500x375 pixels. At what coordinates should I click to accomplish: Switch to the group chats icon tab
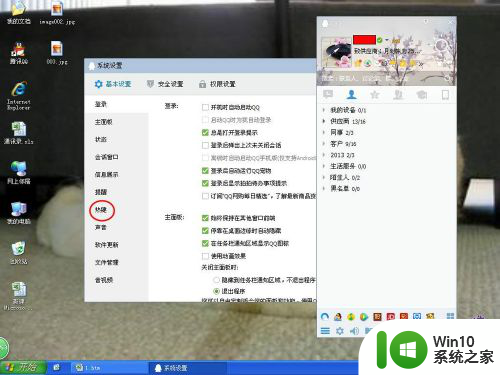pos(398,95)
